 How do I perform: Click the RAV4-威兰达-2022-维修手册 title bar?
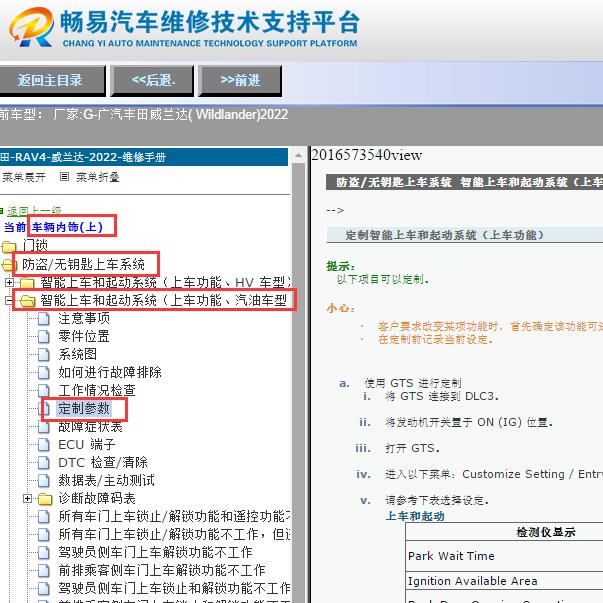point(144,157)
